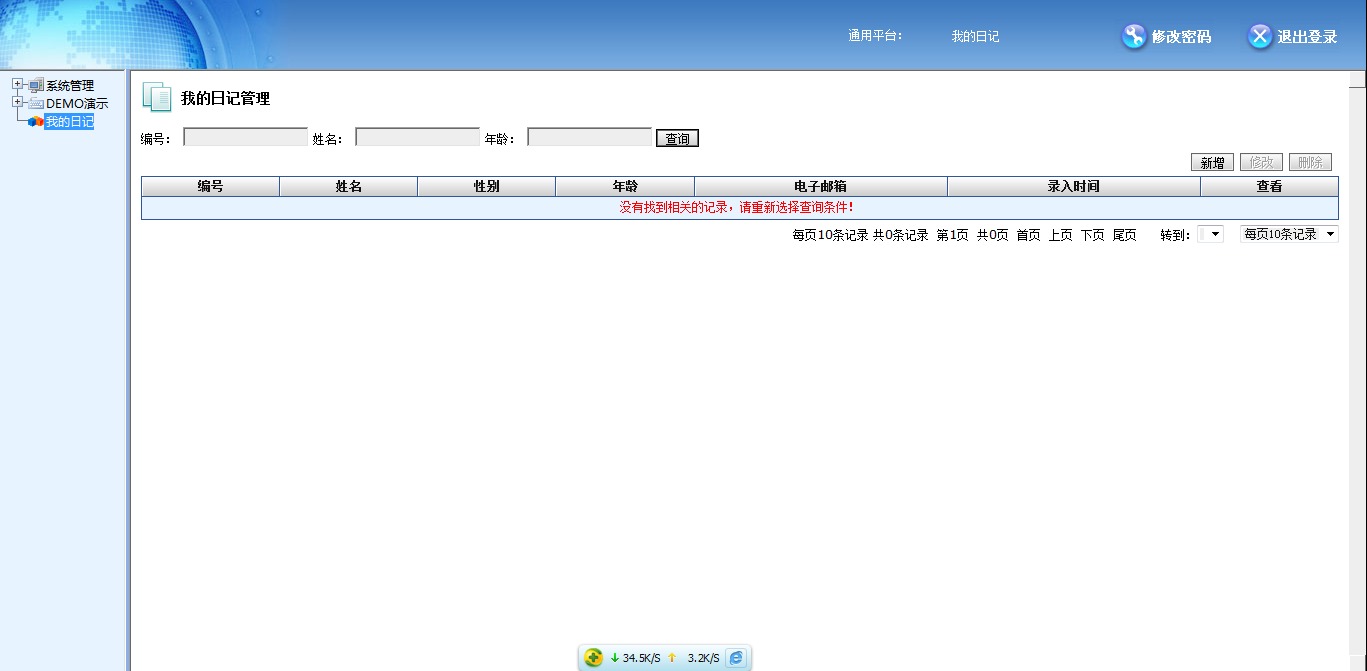1367x671 pixels.
Task: Click the 退出登录 link
Action: (1307, 37)
